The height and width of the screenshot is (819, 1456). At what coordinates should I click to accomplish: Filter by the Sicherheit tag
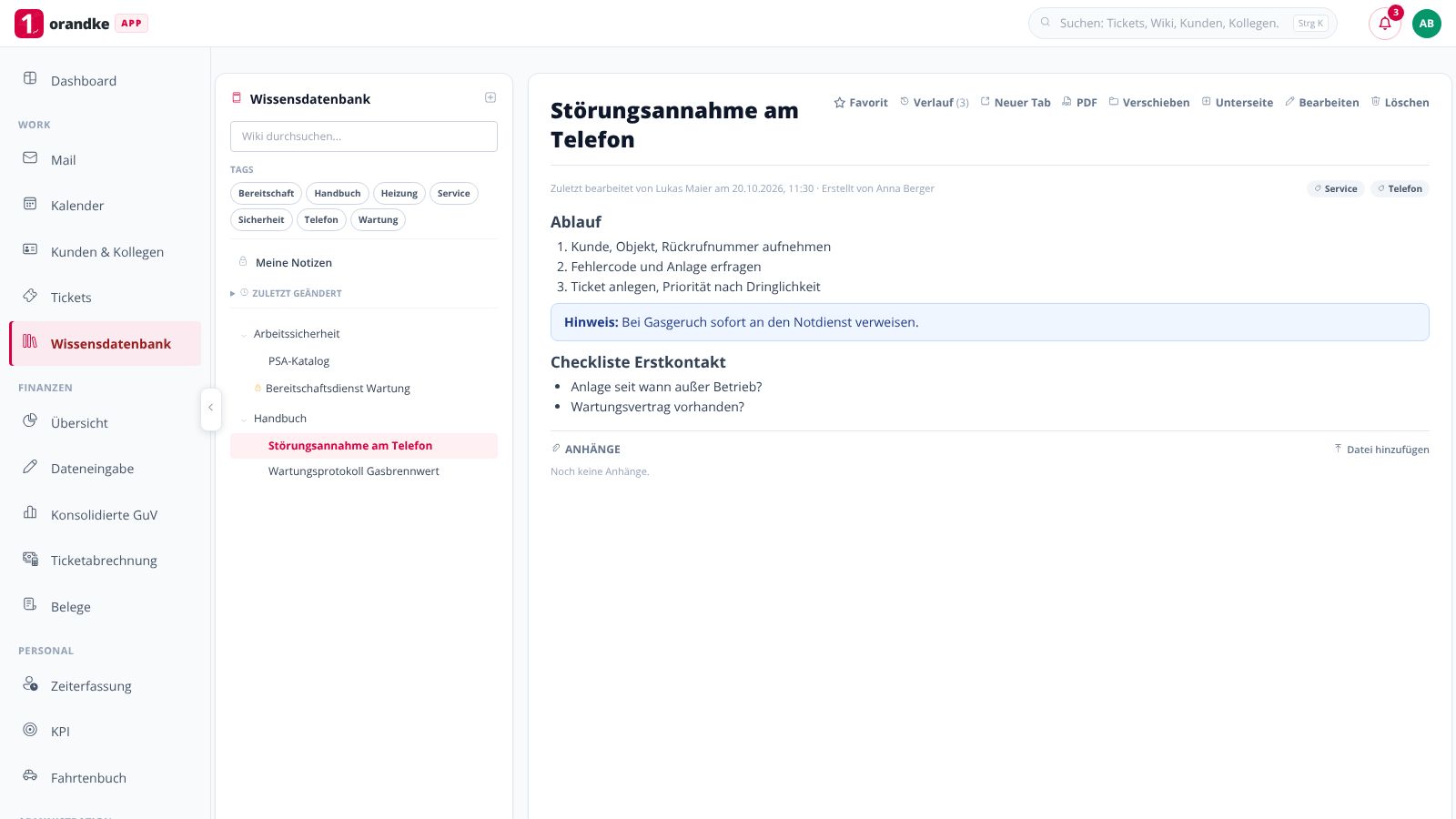[261, 219]
